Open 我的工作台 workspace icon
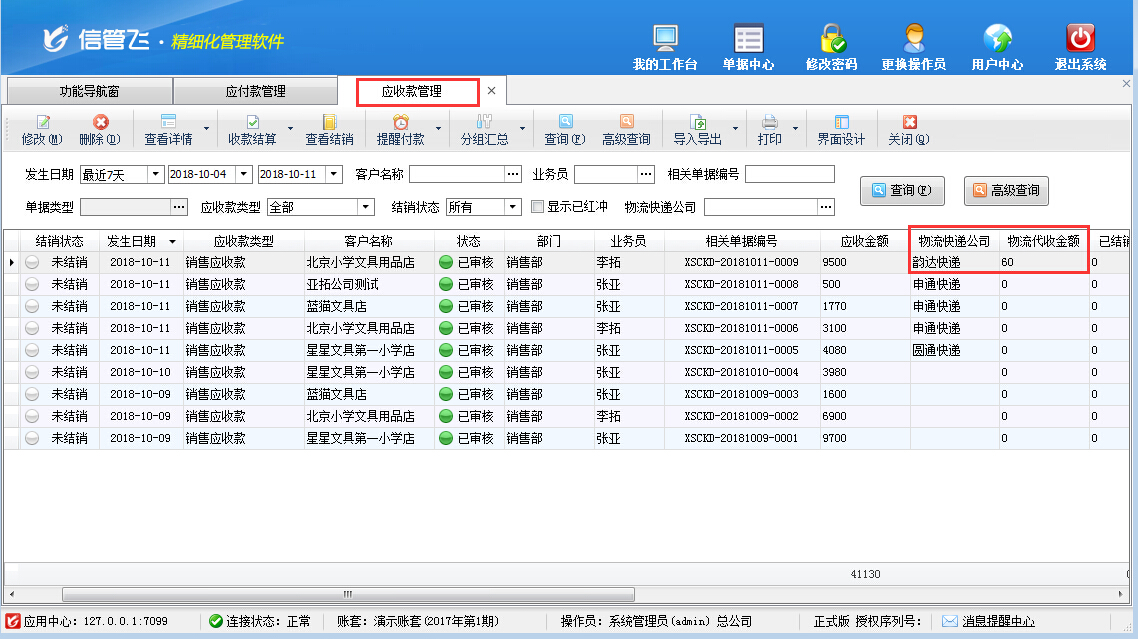Image resolution: width=1138 pixels, height=639 pixels. point(665,39)
